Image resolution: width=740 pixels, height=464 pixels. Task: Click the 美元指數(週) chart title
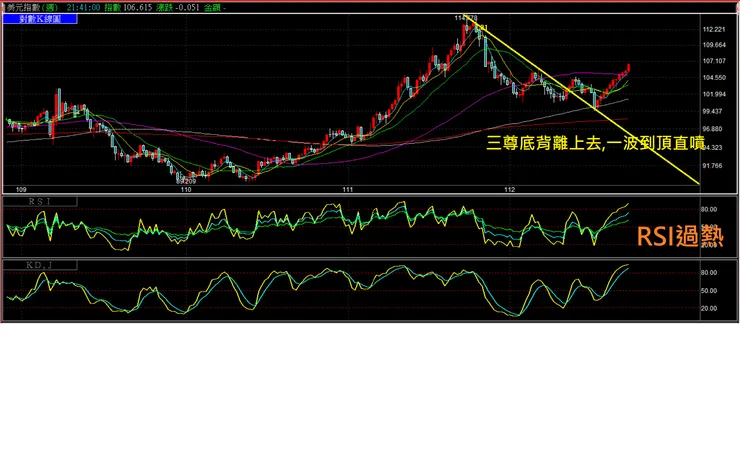[32, 8]
